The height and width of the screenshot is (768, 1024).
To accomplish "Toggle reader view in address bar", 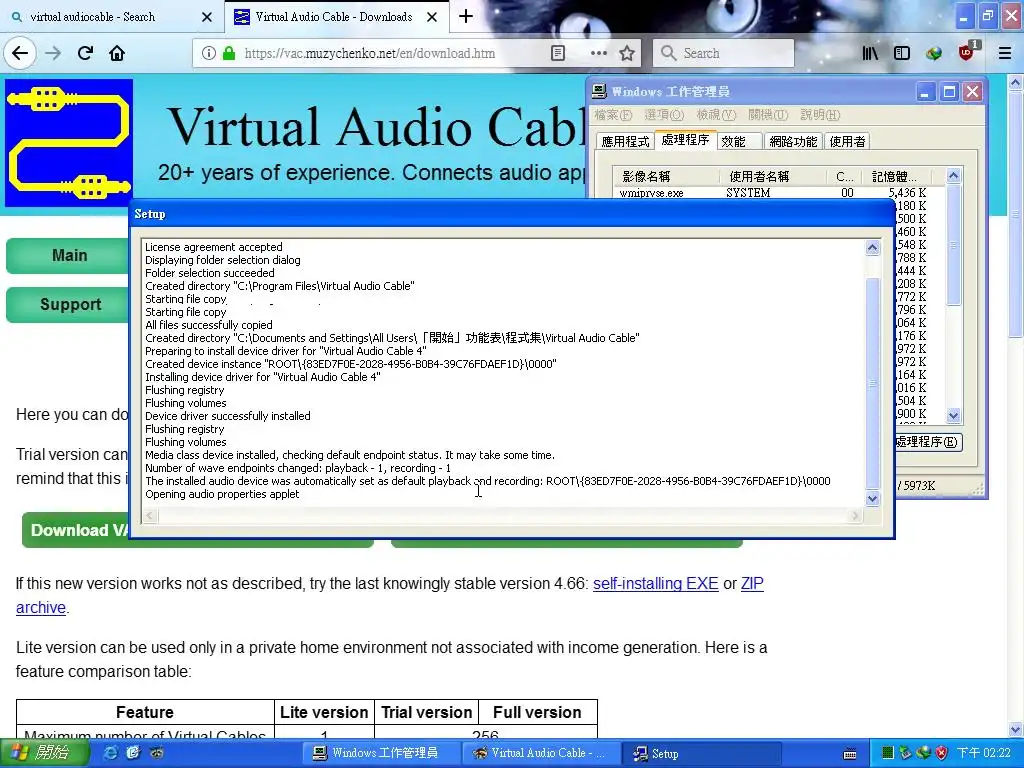I will [x=558, y=53].
